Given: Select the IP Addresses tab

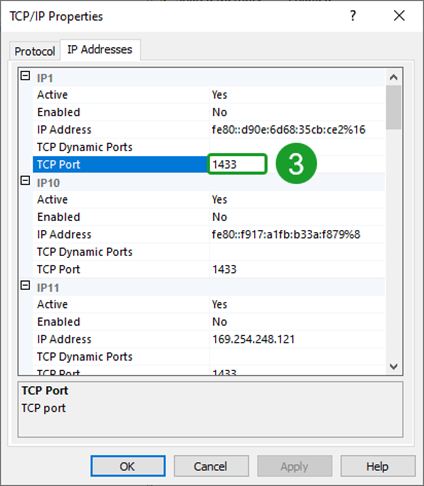Looking at the screenshot, I should (x=100, y=50).
